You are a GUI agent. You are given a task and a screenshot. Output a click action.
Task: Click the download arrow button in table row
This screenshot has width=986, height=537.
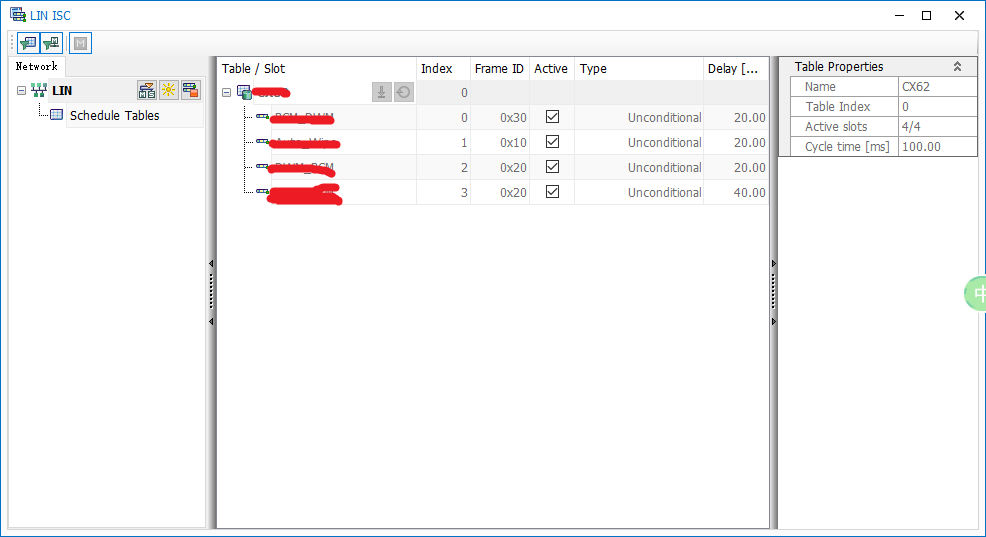381,92
